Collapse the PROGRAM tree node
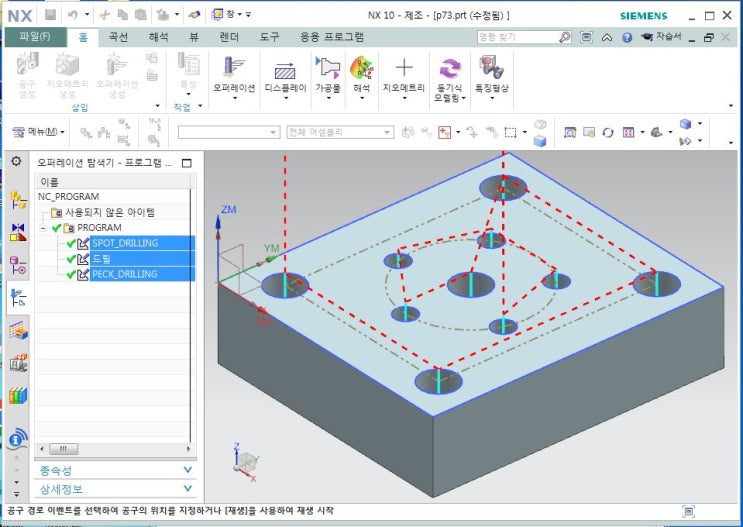This screenshot has height=527, width=743. 44,228
